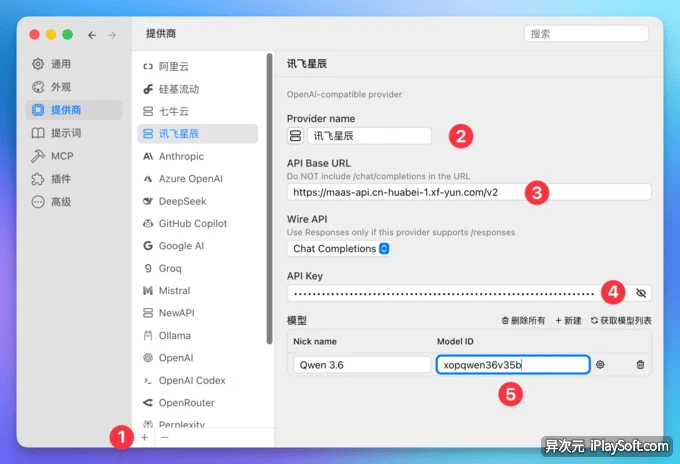The width and height of the screenshot is (680, 464).
Task: Click the Model ID column header
Action: pos(455,342)
